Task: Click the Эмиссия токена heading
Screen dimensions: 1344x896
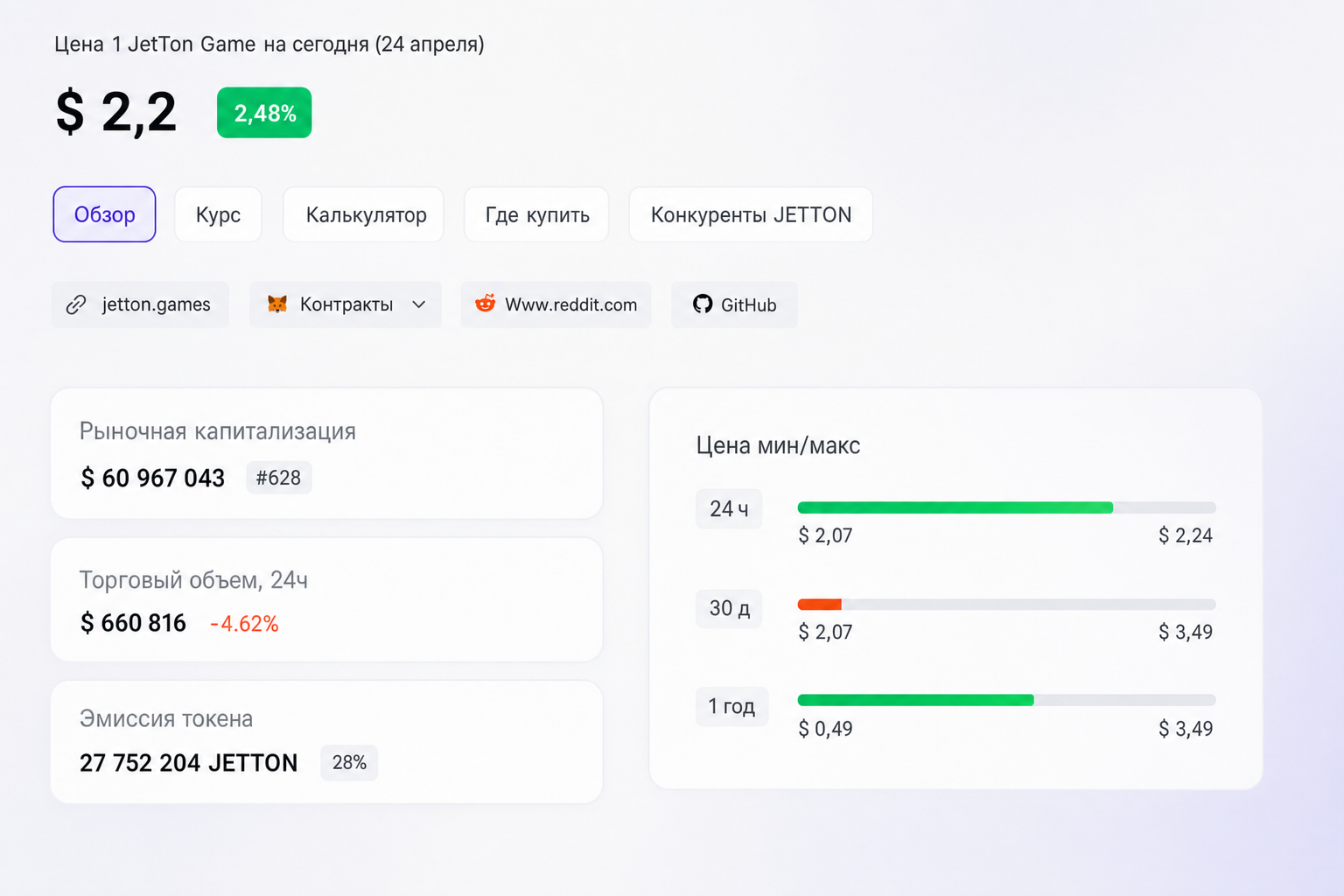Action: [x=166, y=718]
